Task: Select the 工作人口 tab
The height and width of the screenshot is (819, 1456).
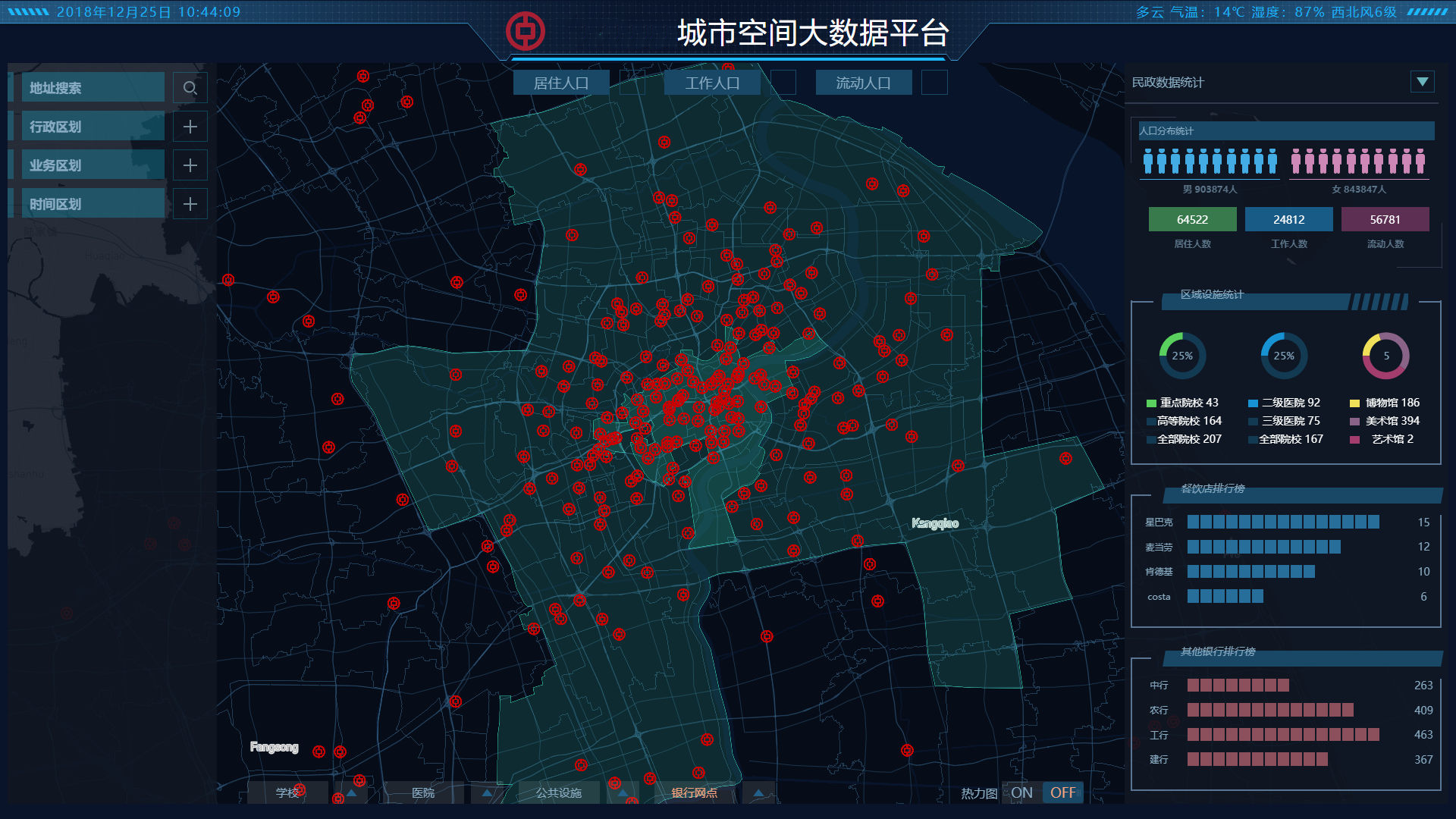Action: [x=712, y=83]
